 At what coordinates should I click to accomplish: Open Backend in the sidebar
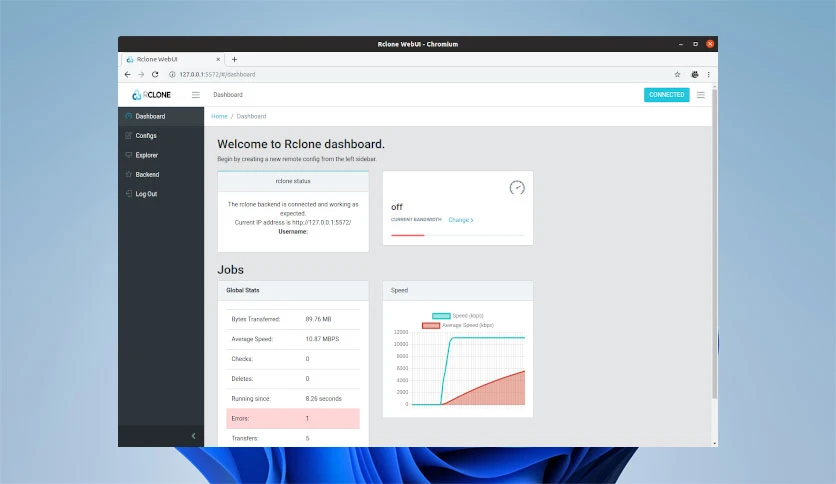click(x=160, y=174)
